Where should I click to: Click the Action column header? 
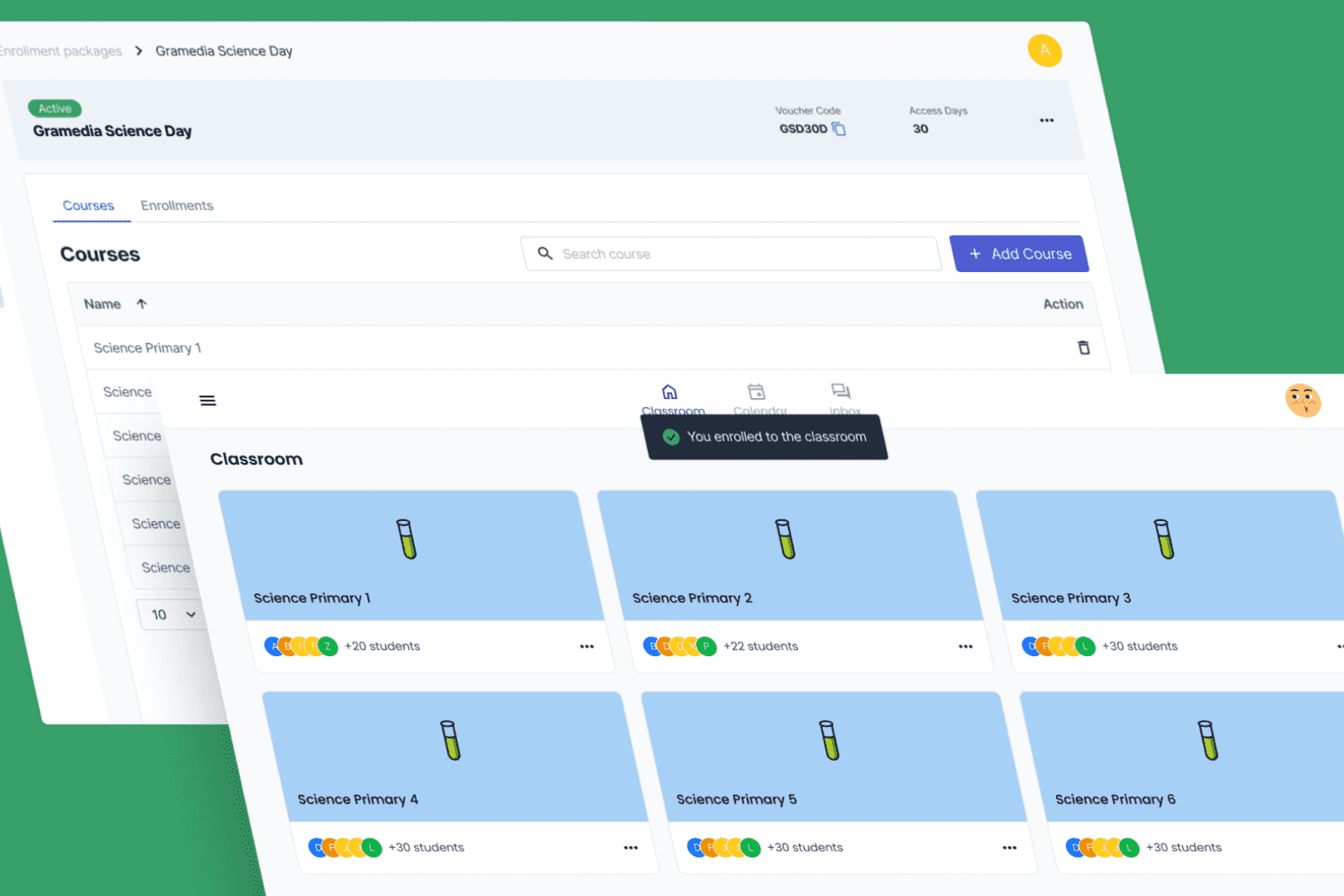1063,304
